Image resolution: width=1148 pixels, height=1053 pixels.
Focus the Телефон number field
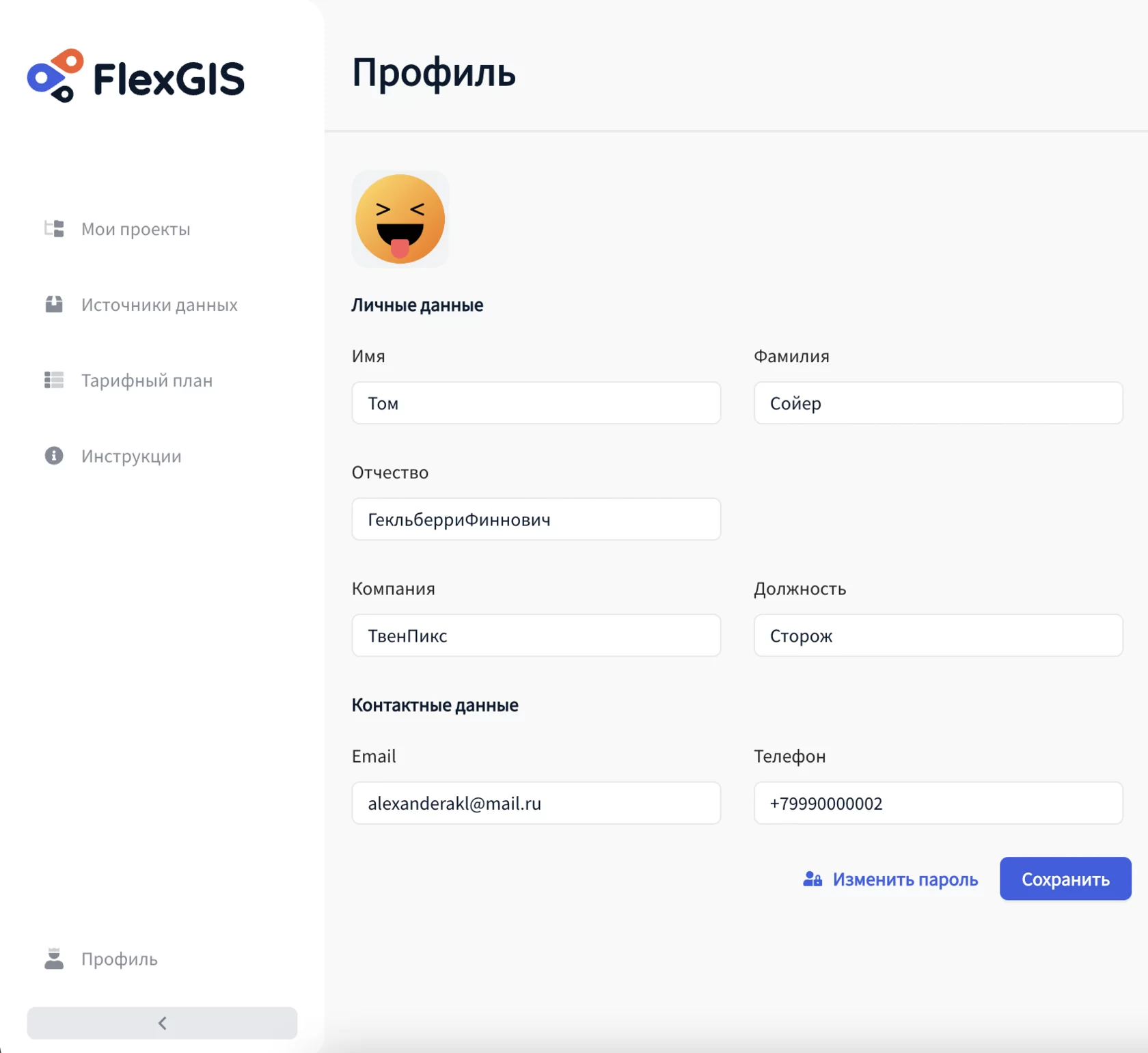(x=938, y=803)
